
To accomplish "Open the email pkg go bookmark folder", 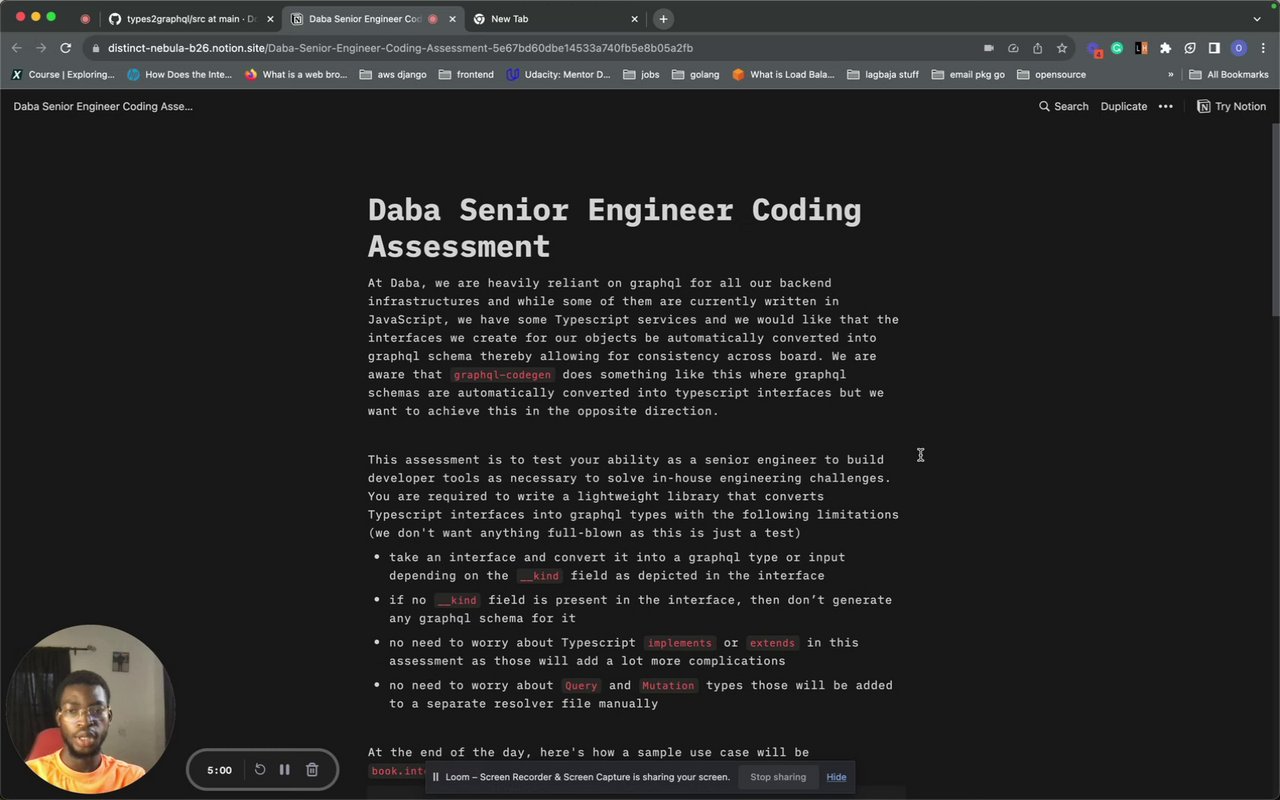I will [968, 74].
